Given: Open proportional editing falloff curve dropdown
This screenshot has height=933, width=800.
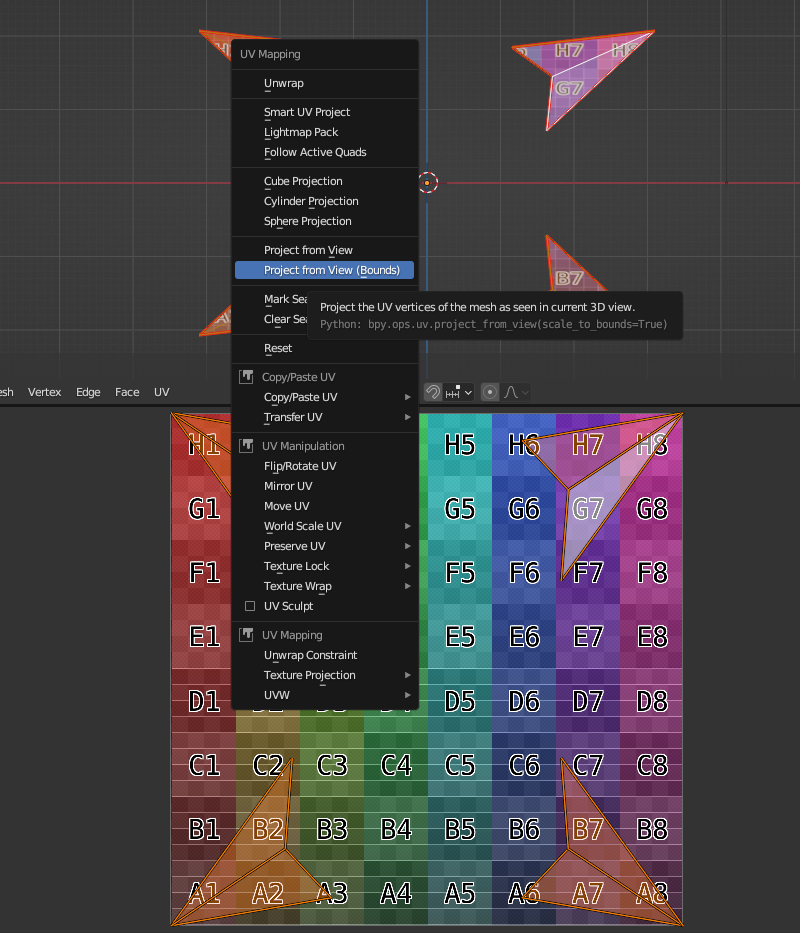Looking at the screenshot, I should 515,392.
